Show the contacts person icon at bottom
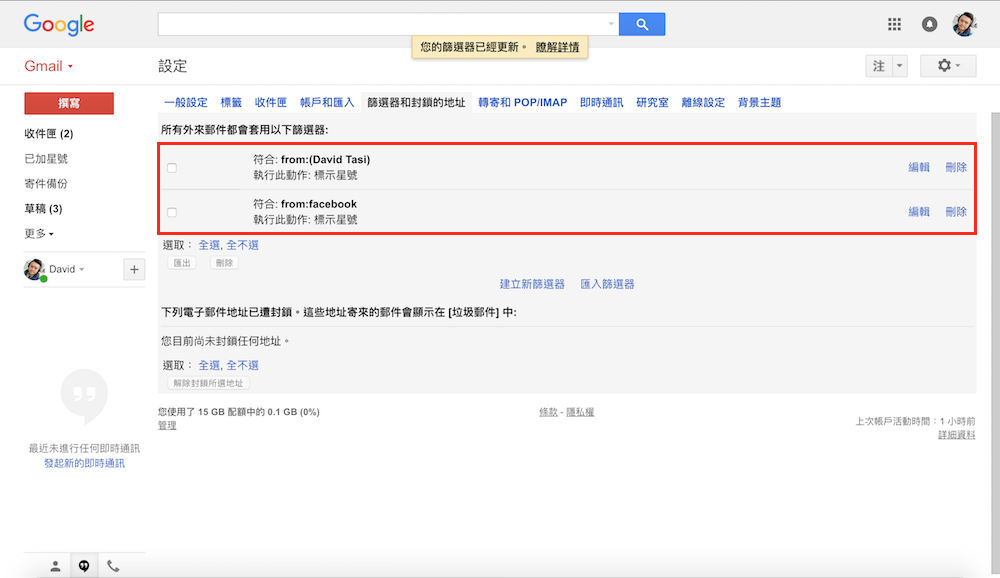The height and width of the screenshot is (578, 1000). coord(55,566)
